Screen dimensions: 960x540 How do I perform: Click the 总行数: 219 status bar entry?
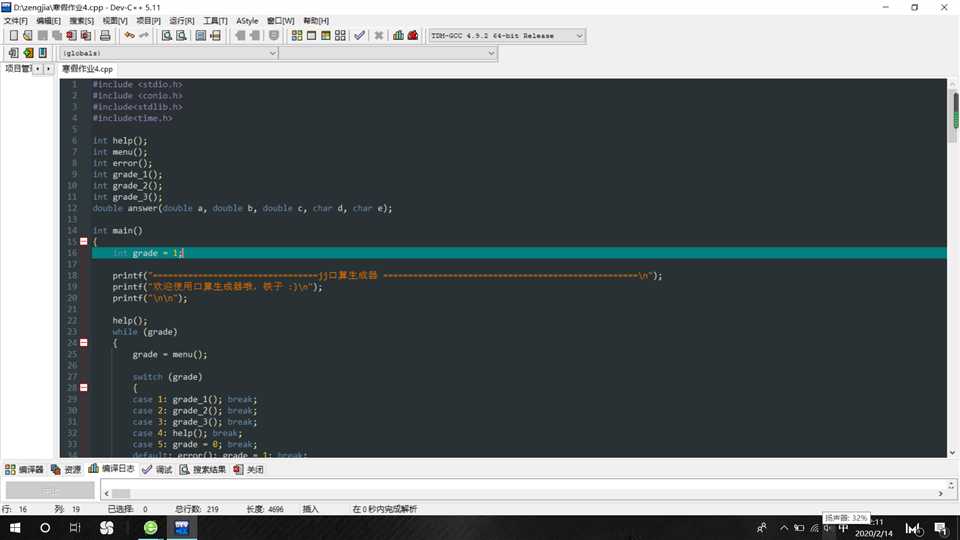point(197,509)
